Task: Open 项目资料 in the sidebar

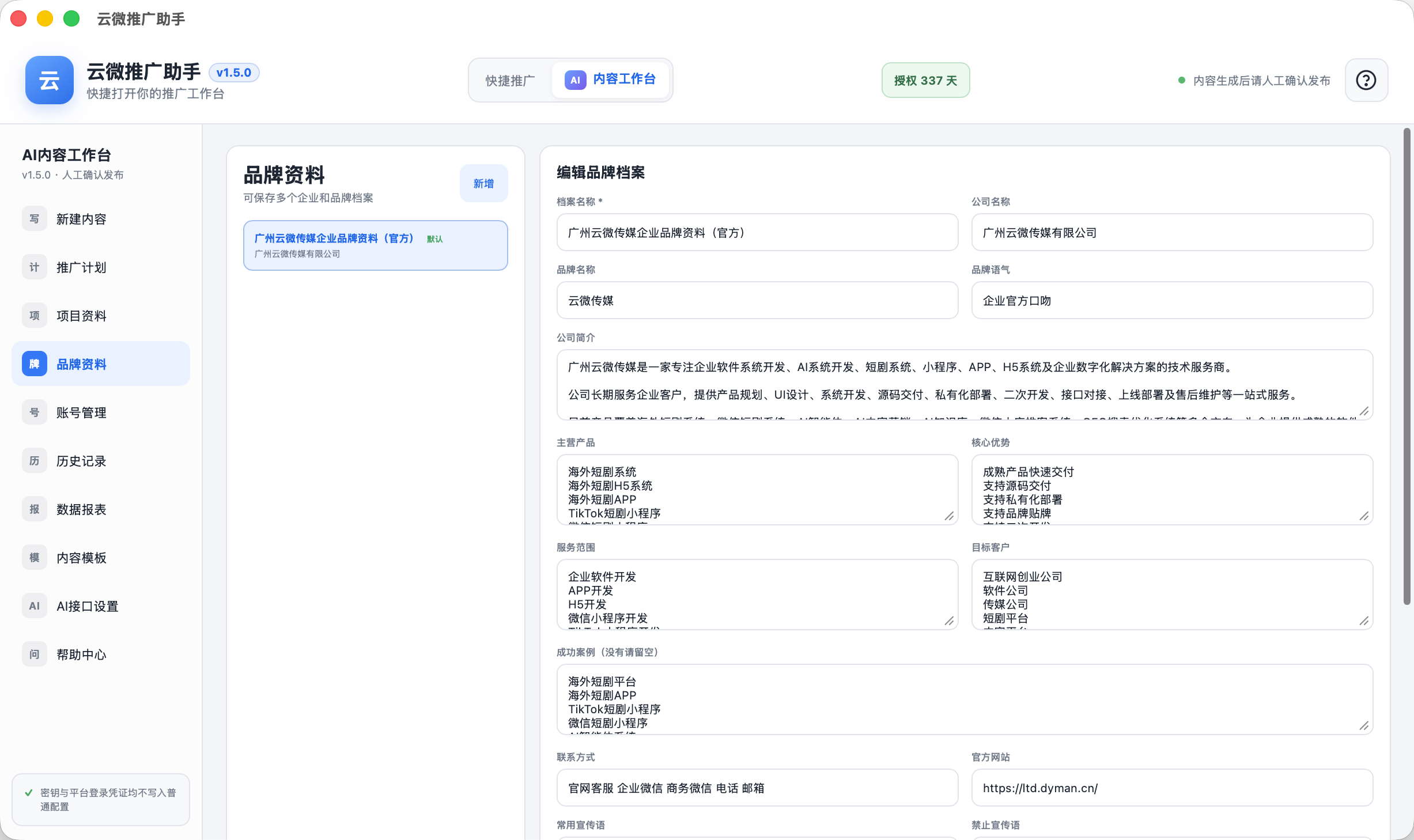Action: 101,316
